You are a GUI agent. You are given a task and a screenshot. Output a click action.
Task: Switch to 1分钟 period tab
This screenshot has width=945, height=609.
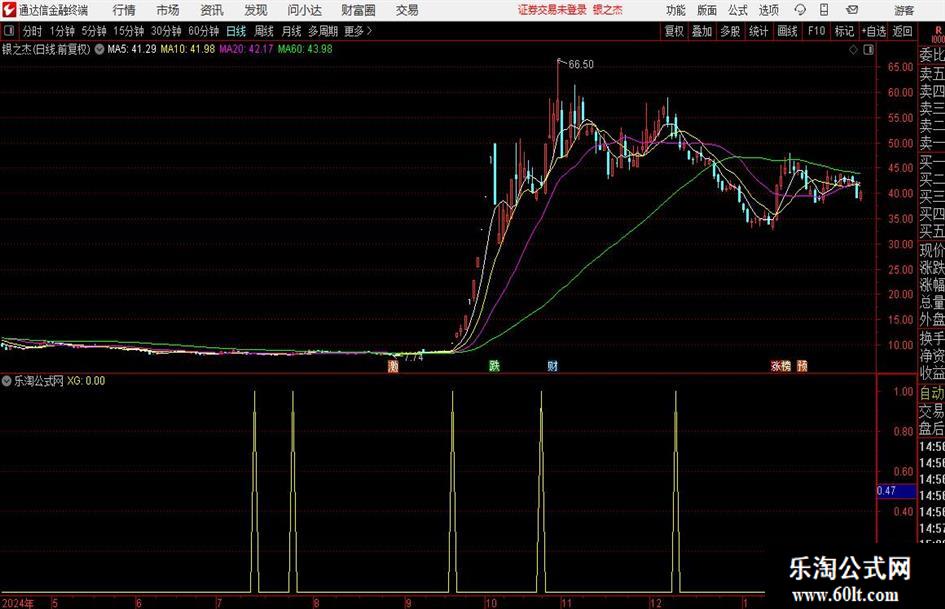point(62,31)
